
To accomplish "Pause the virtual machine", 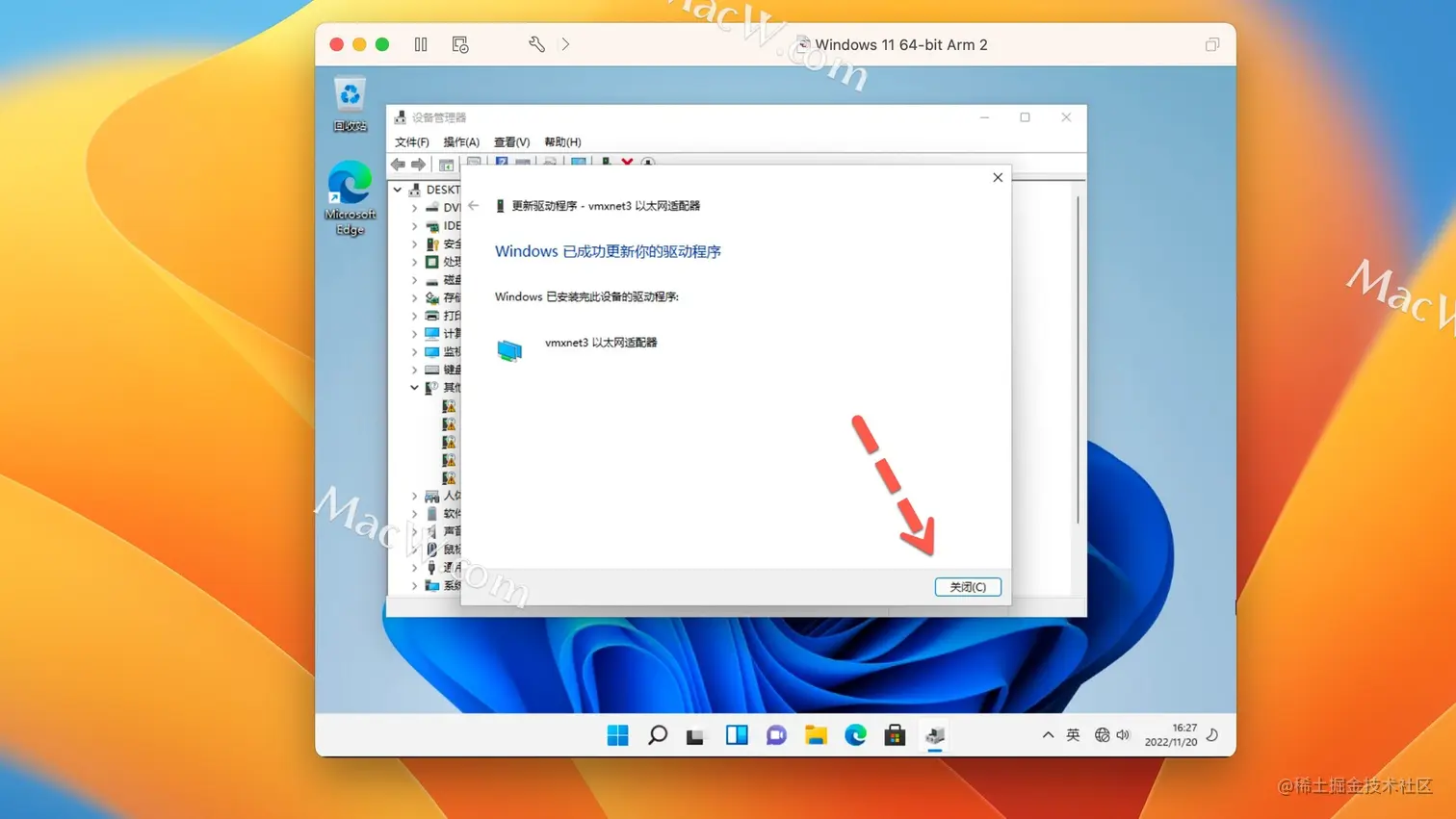I will pos(421,44).
